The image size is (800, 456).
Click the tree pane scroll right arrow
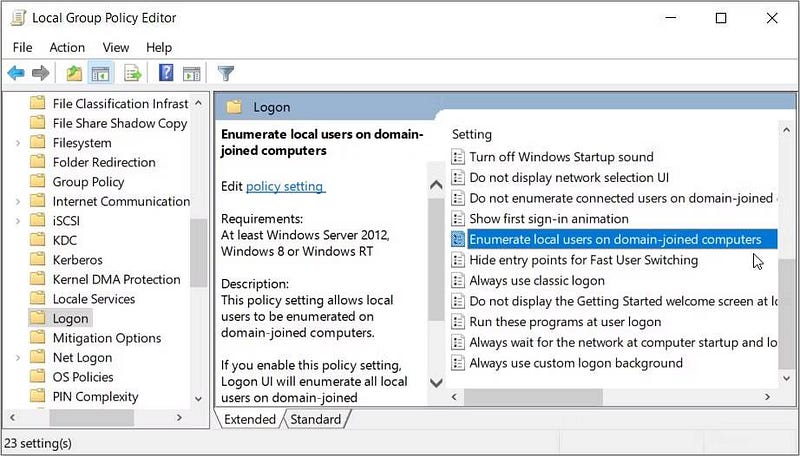(x=179, y=418)
